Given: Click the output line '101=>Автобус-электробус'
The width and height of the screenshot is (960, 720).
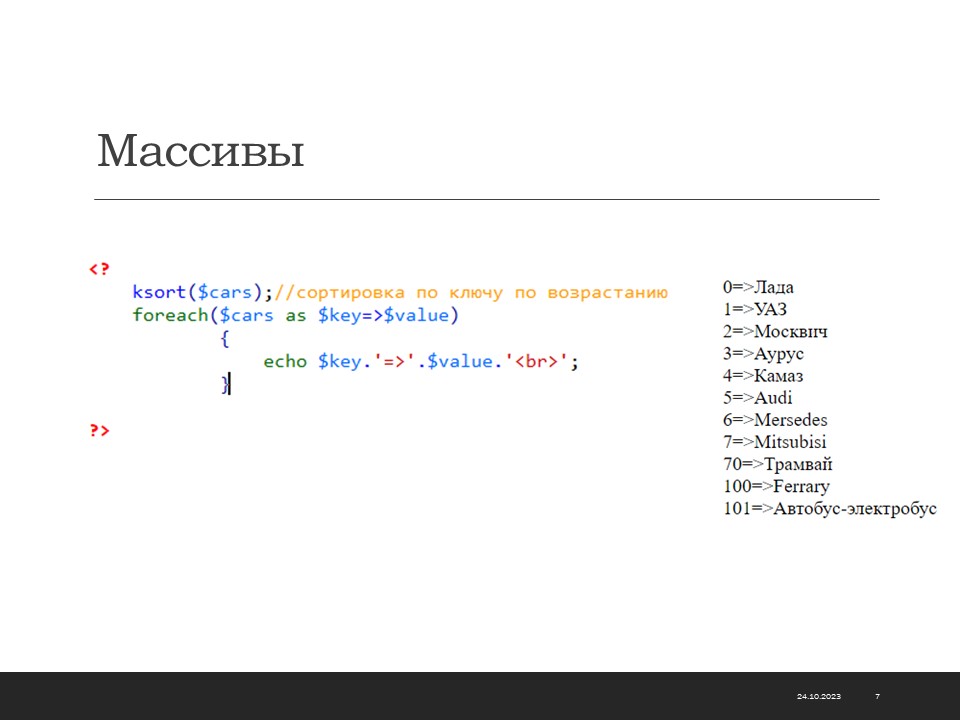Looking at the screenshot, I should tap(829, 508).
